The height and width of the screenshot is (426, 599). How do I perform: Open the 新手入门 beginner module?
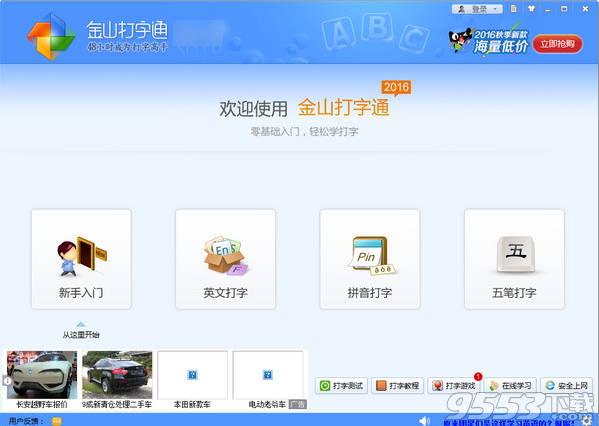(81, 259)
